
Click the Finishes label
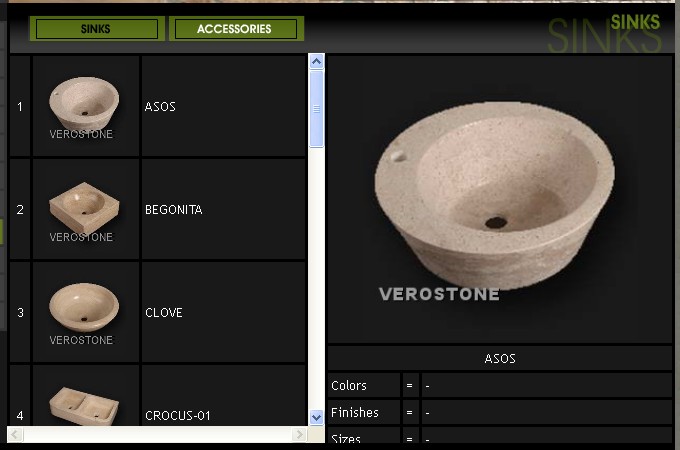(355, 412)
